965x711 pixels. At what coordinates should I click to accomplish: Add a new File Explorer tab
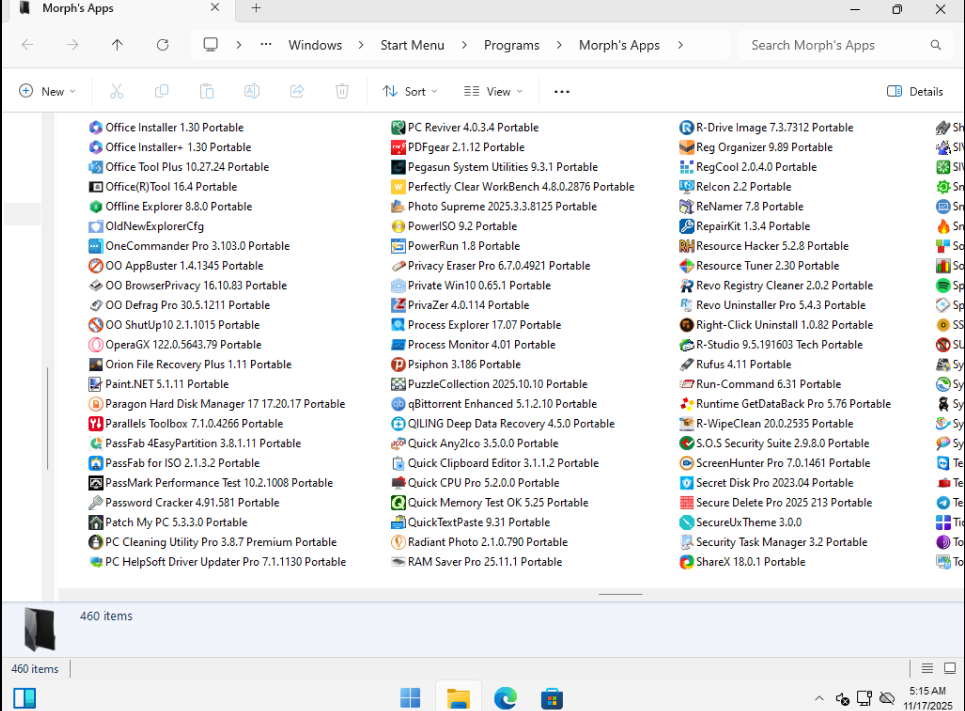coord(256,9)
